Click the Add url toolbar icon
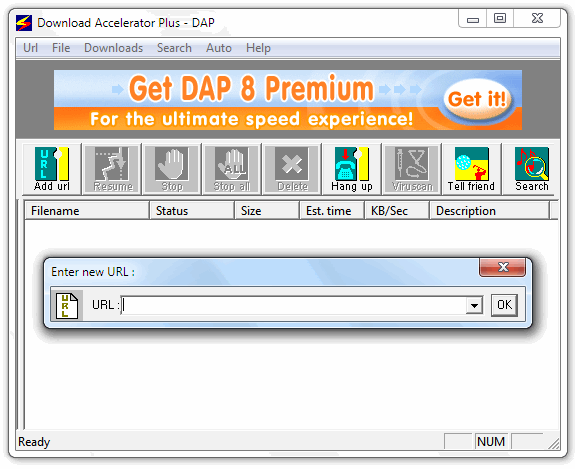 click(52, 169)
